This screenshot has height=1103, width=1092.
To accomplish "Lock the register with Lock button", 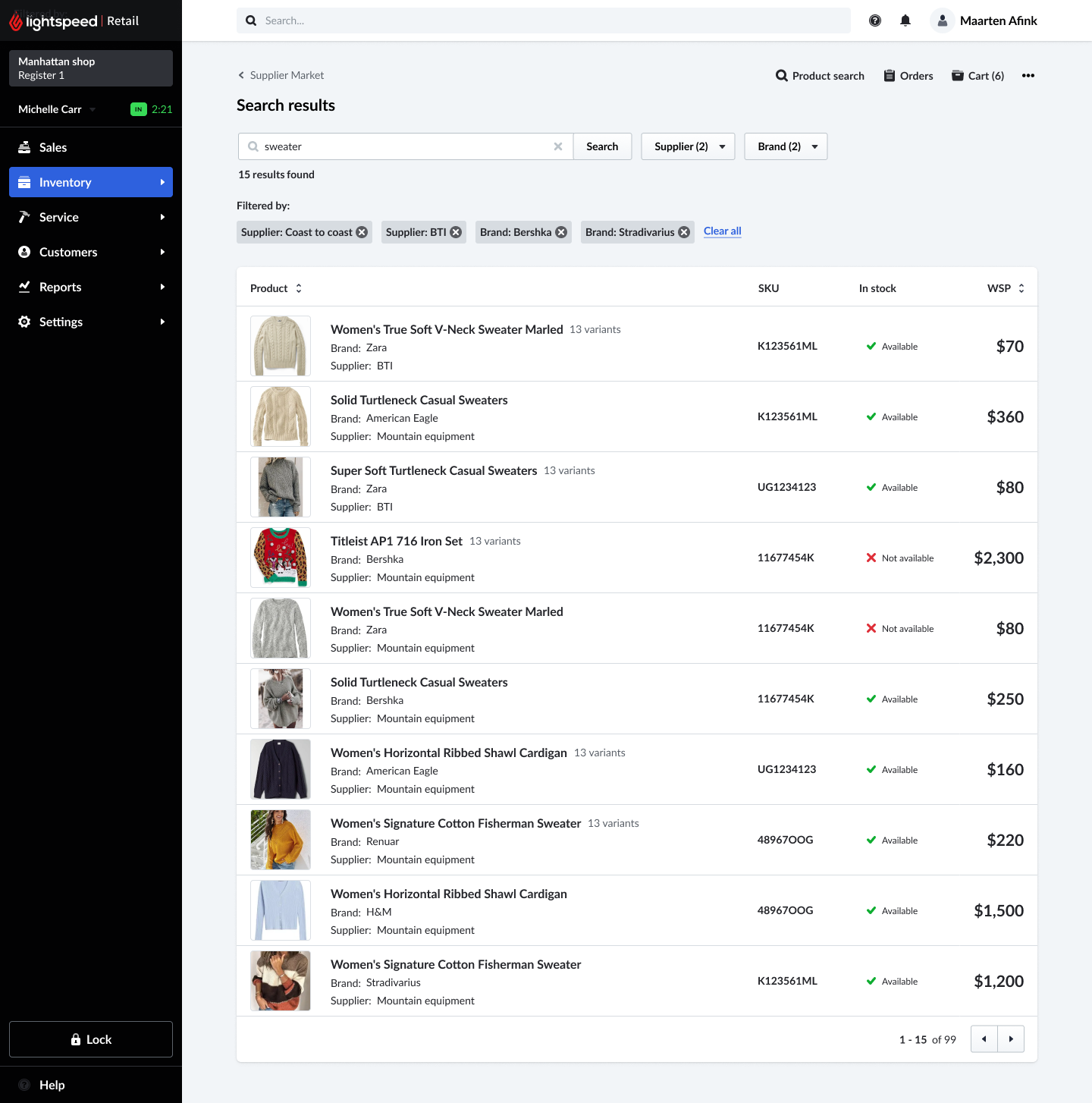I will click(91, 1039).
